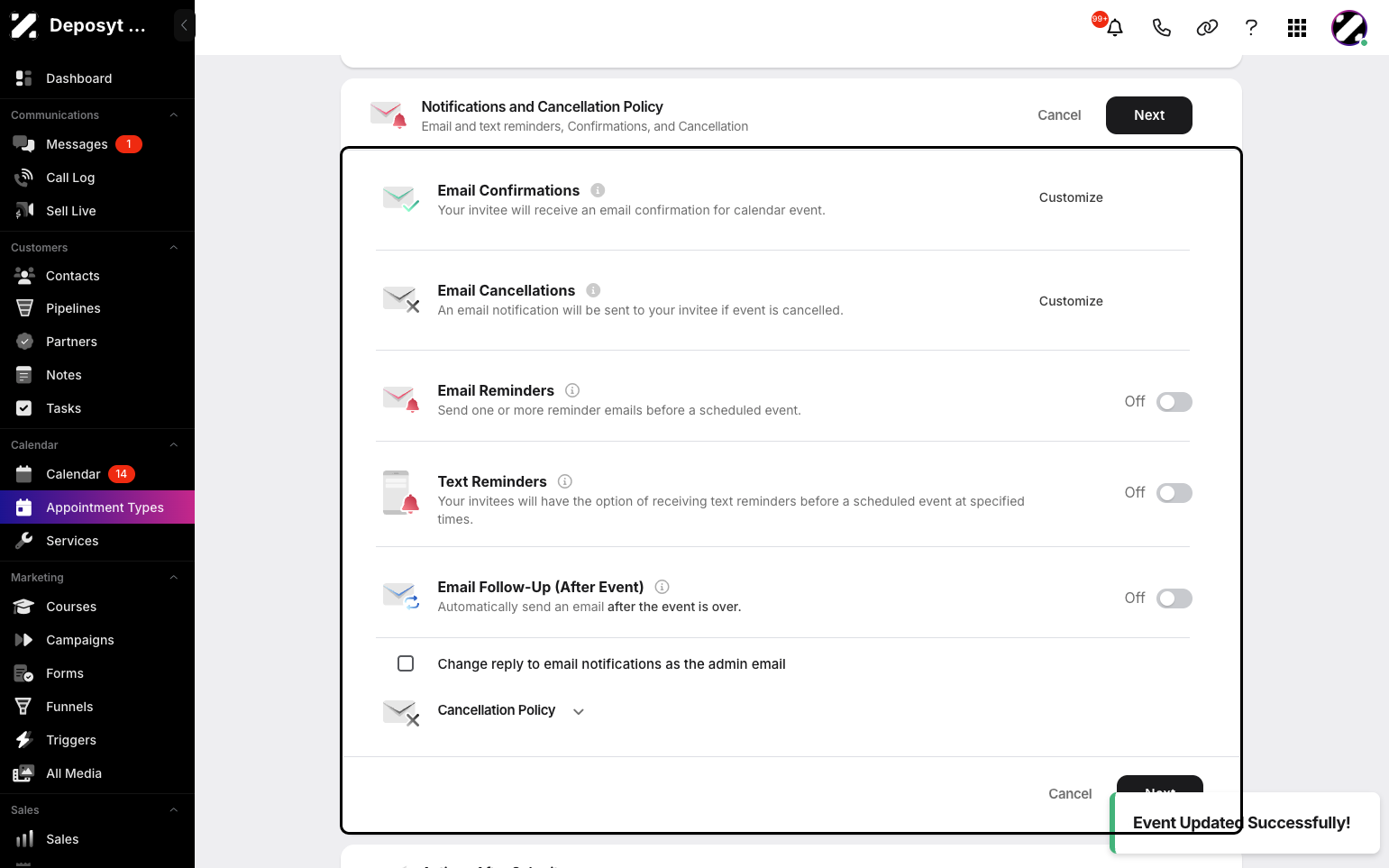Screen dimensions: 1389x868
Task: Click Cancel at section bottom
Action: pyautogui.click(x=1070, y=794)
